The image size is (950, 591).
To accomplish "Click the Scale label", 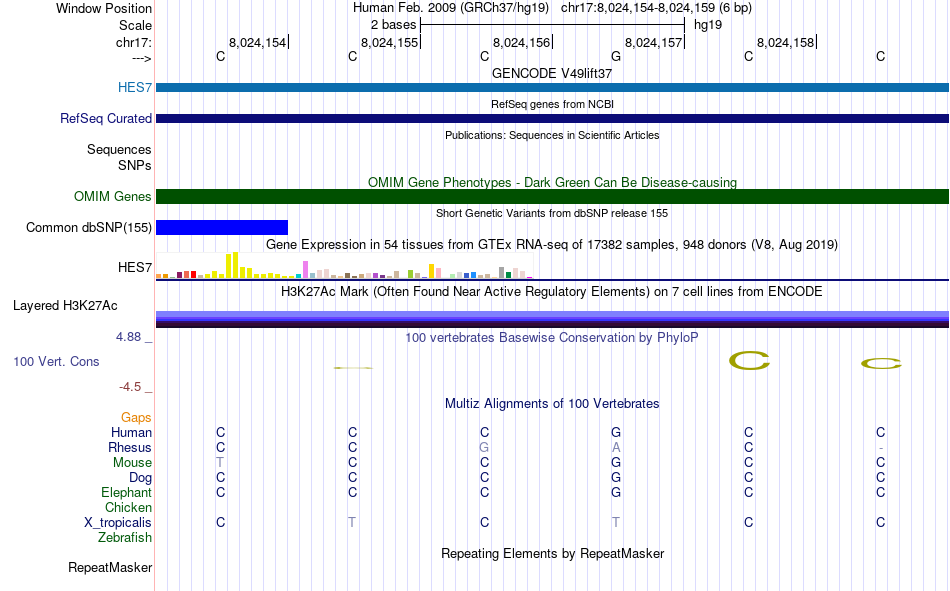I will tap(135, 25).
